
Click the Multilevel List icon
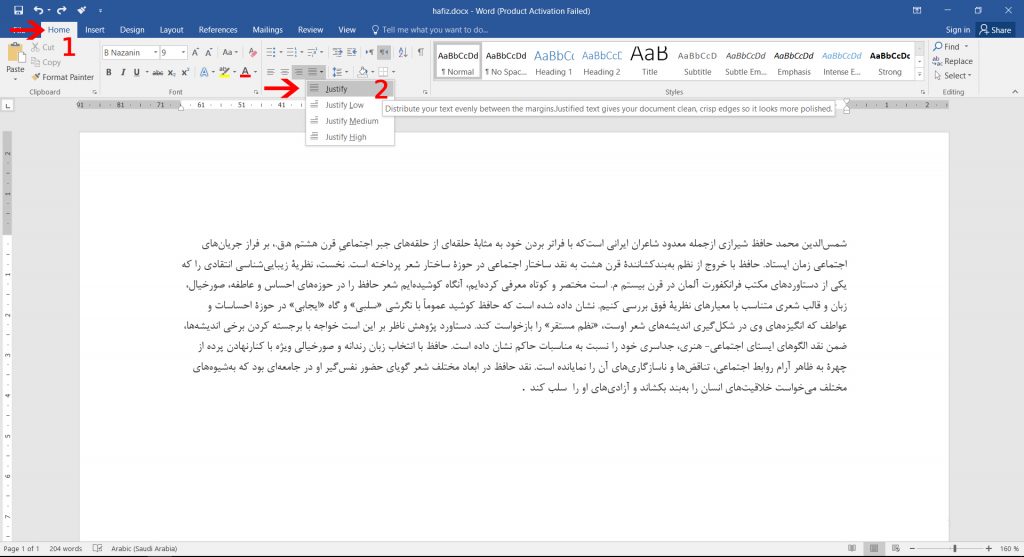click(312, 52)
